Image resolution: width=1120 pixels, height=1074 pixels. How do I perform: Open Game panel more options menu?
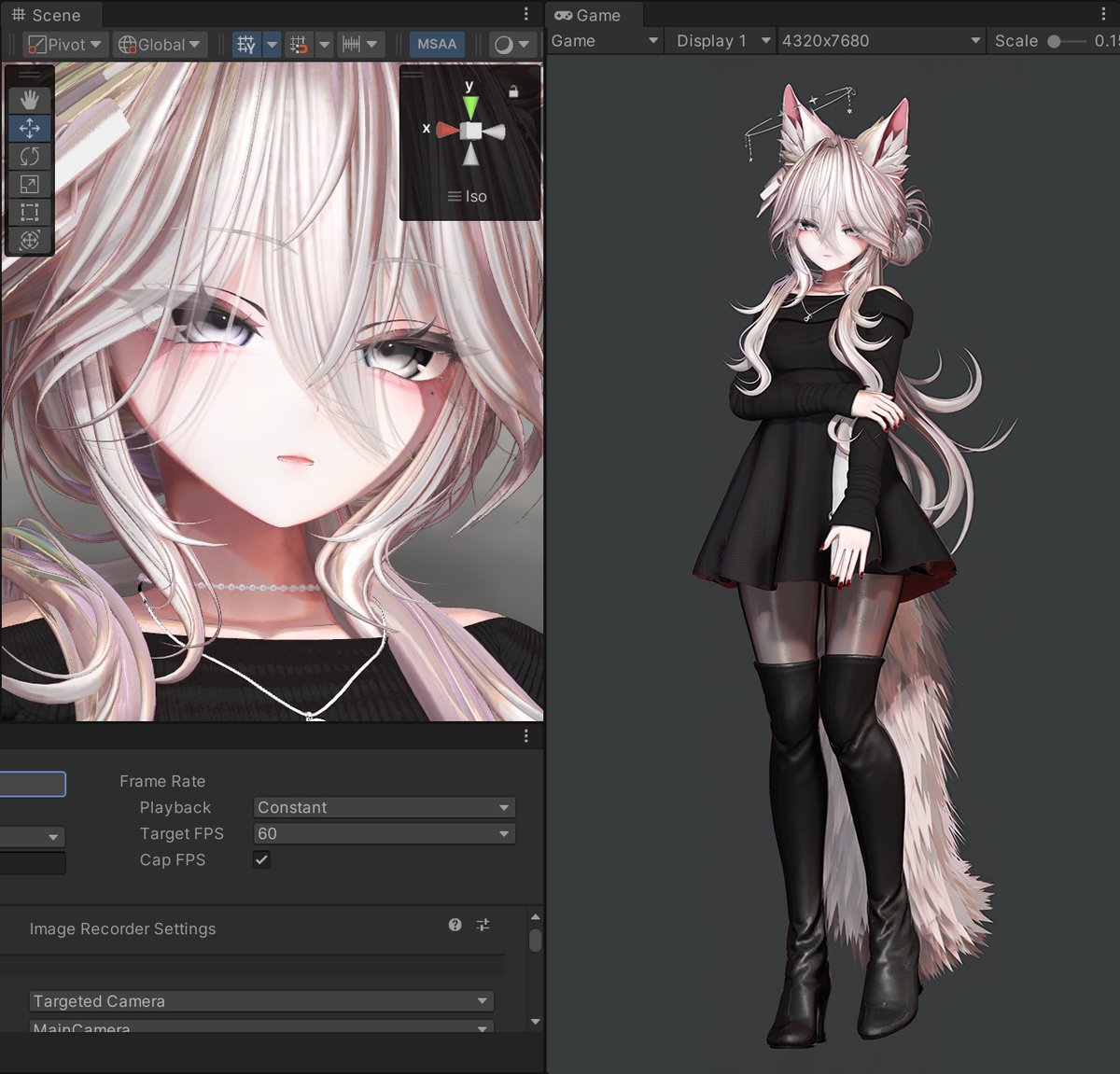[x=1104, y=14]
